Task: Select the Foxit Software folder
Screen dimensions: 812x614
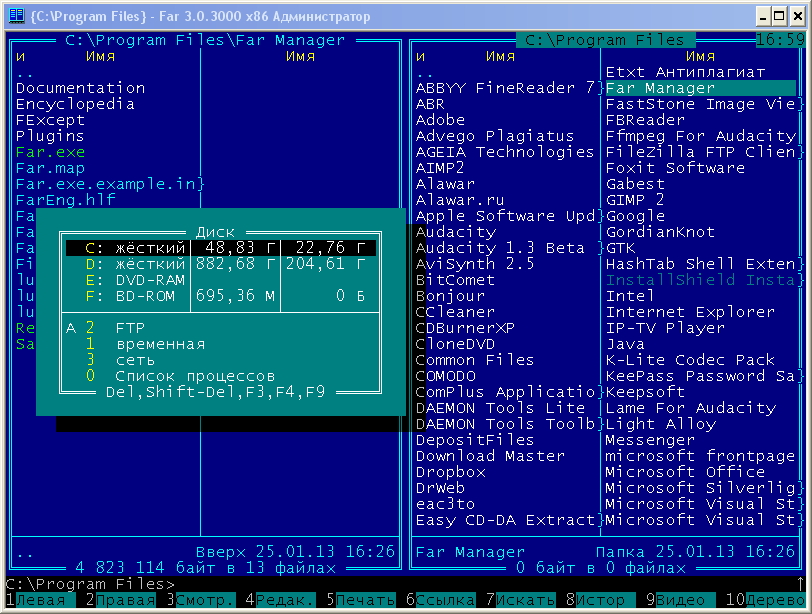Action: click(x=675, y=169)
